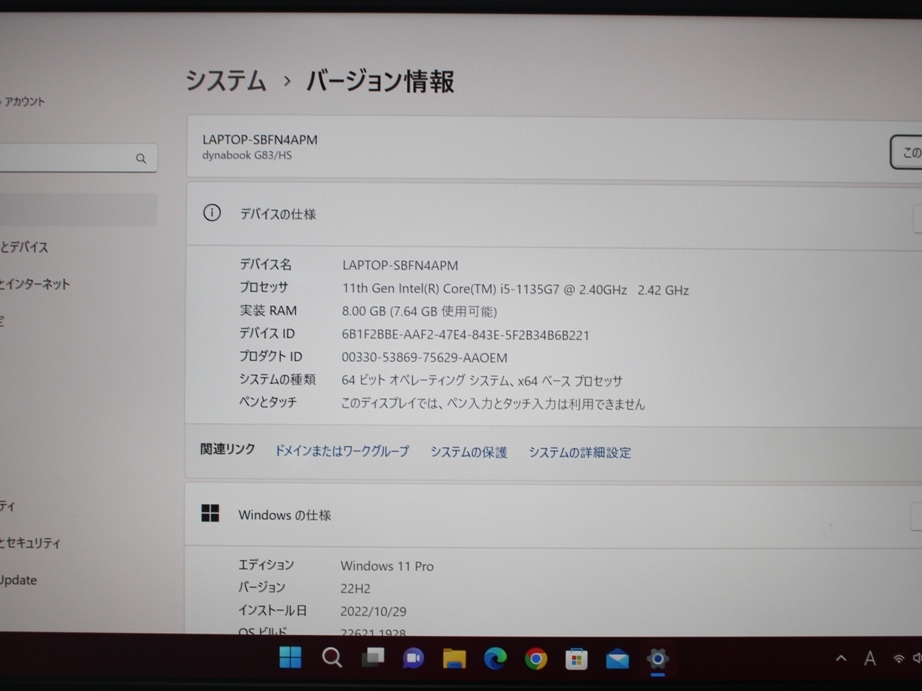Open taskbar Search magnifier
Image resolution: width=922 pixels, height=691 pixels.
(332, 657)
